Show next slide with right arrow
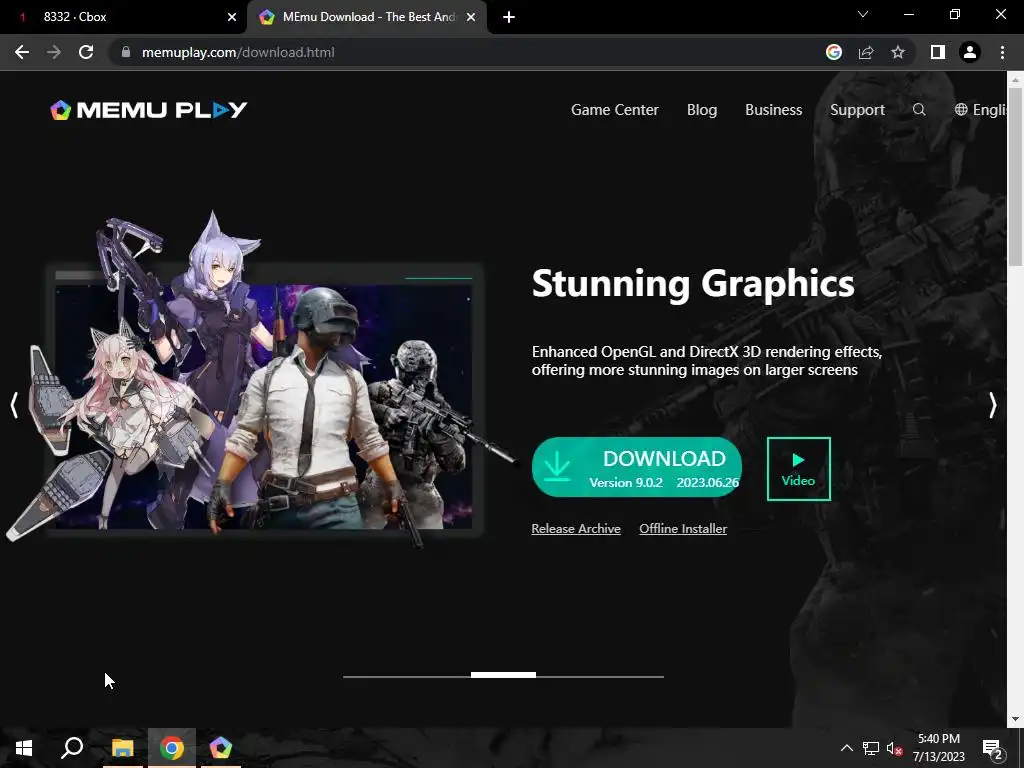Screen dimensions: 1024x768 tap(993, 405)
